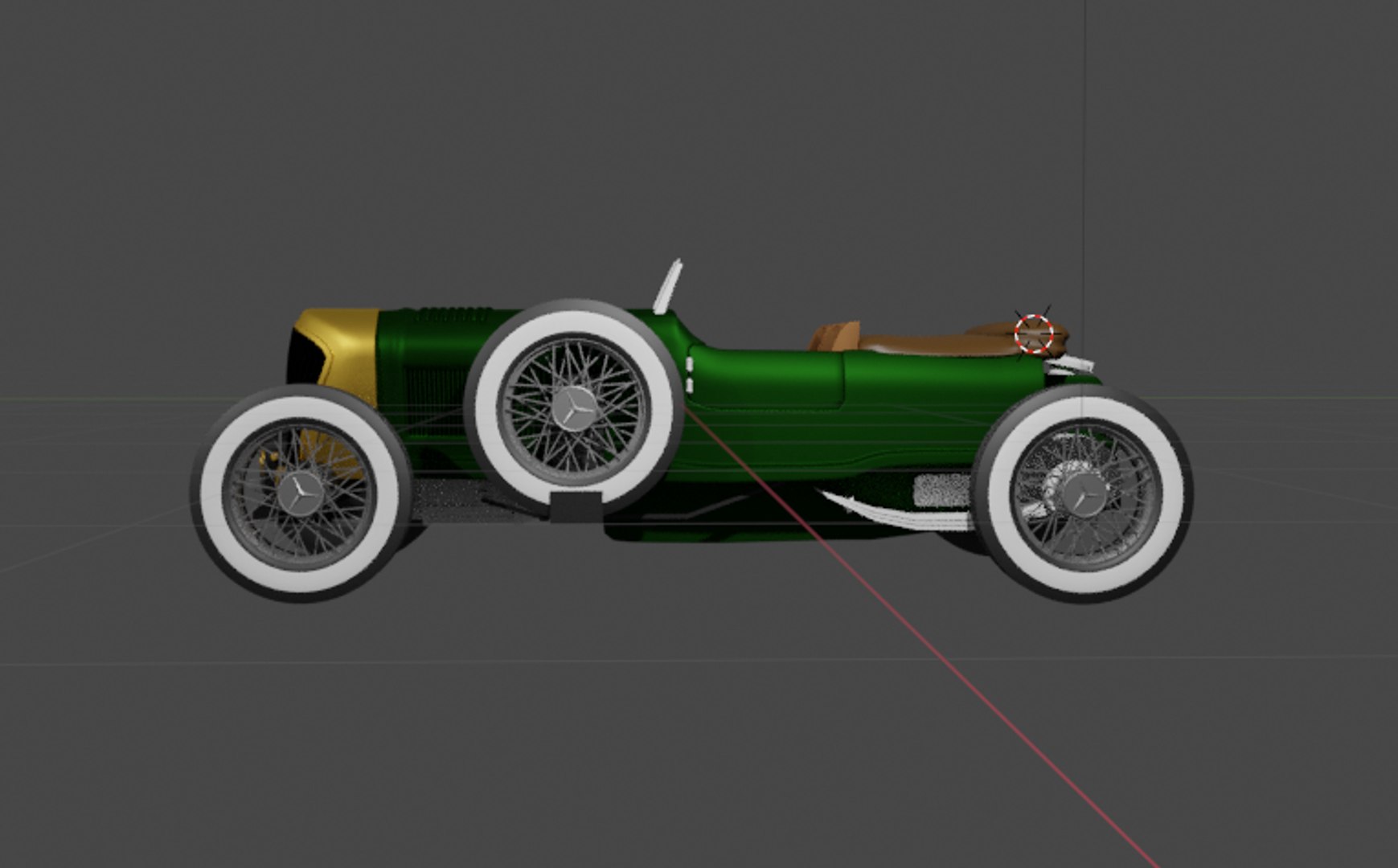Viewport: 1398px width, 868px height.
Task: Select the dark bracket under spare wheel
Action: (576, 506)
